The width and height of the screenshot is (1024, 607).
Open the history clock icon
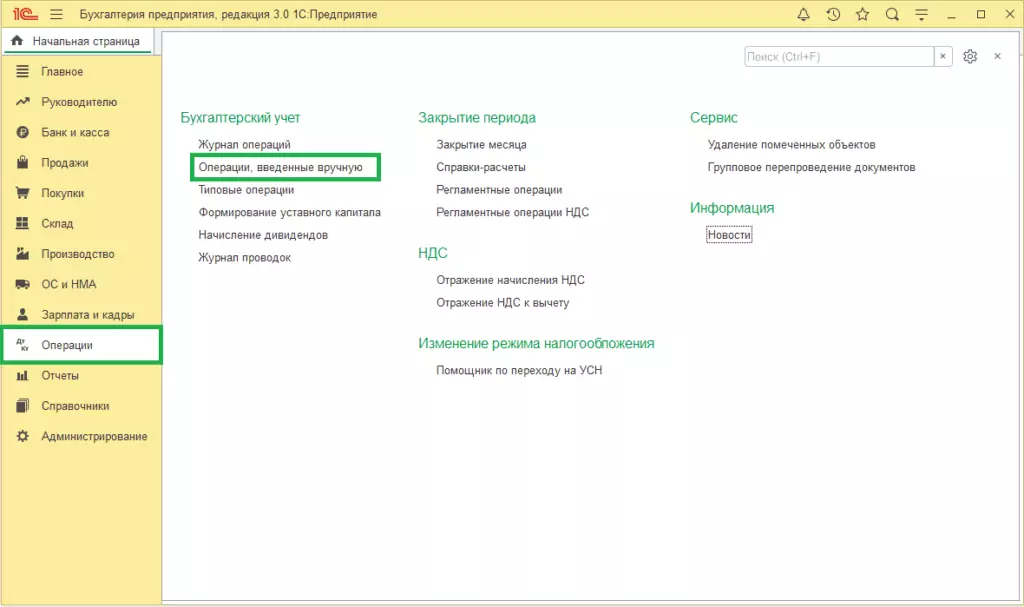(833, 14)
